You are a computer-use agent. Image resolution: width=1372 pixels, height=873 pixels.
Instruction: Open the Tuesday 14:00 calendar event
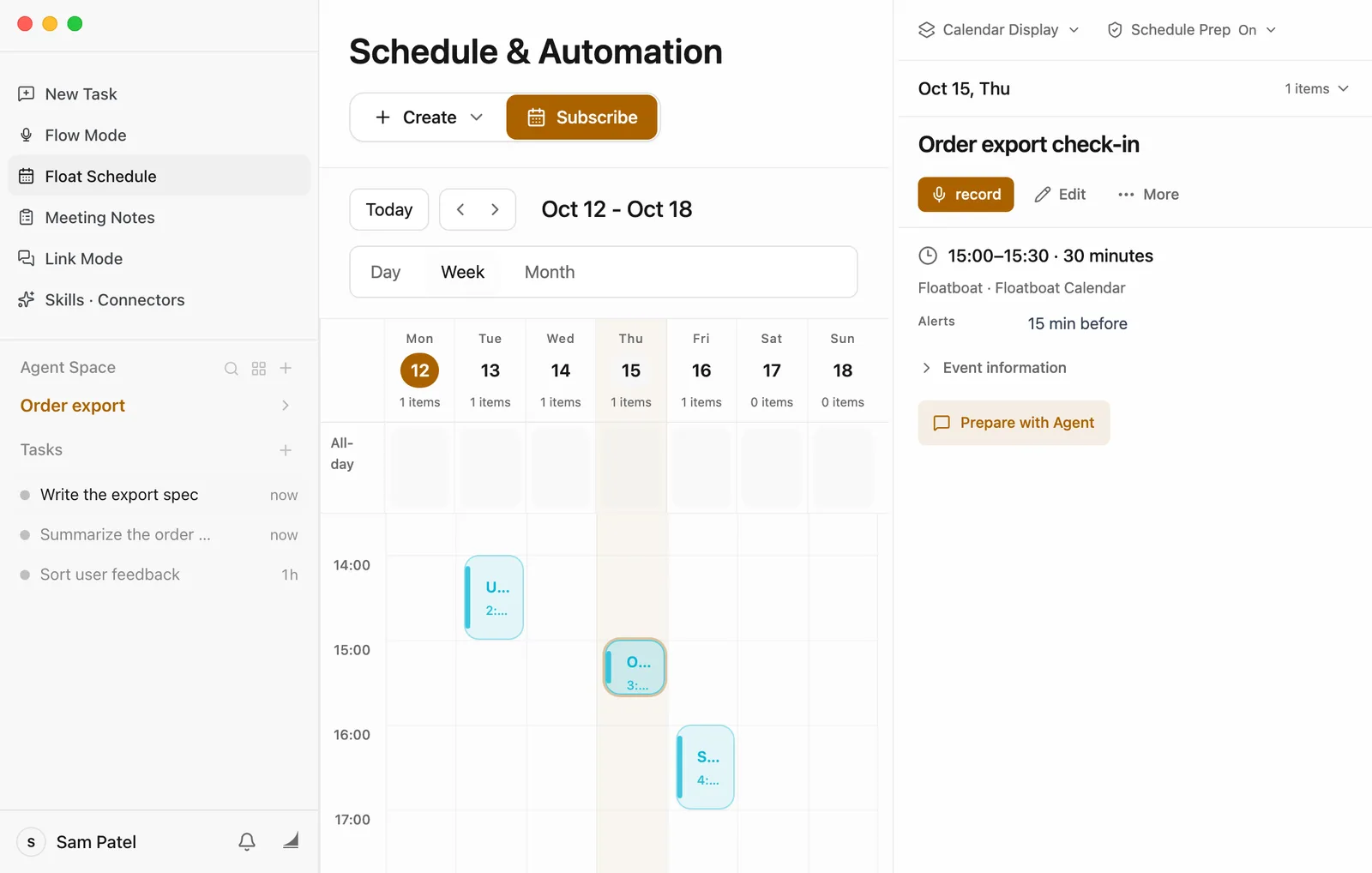(494, 598)
